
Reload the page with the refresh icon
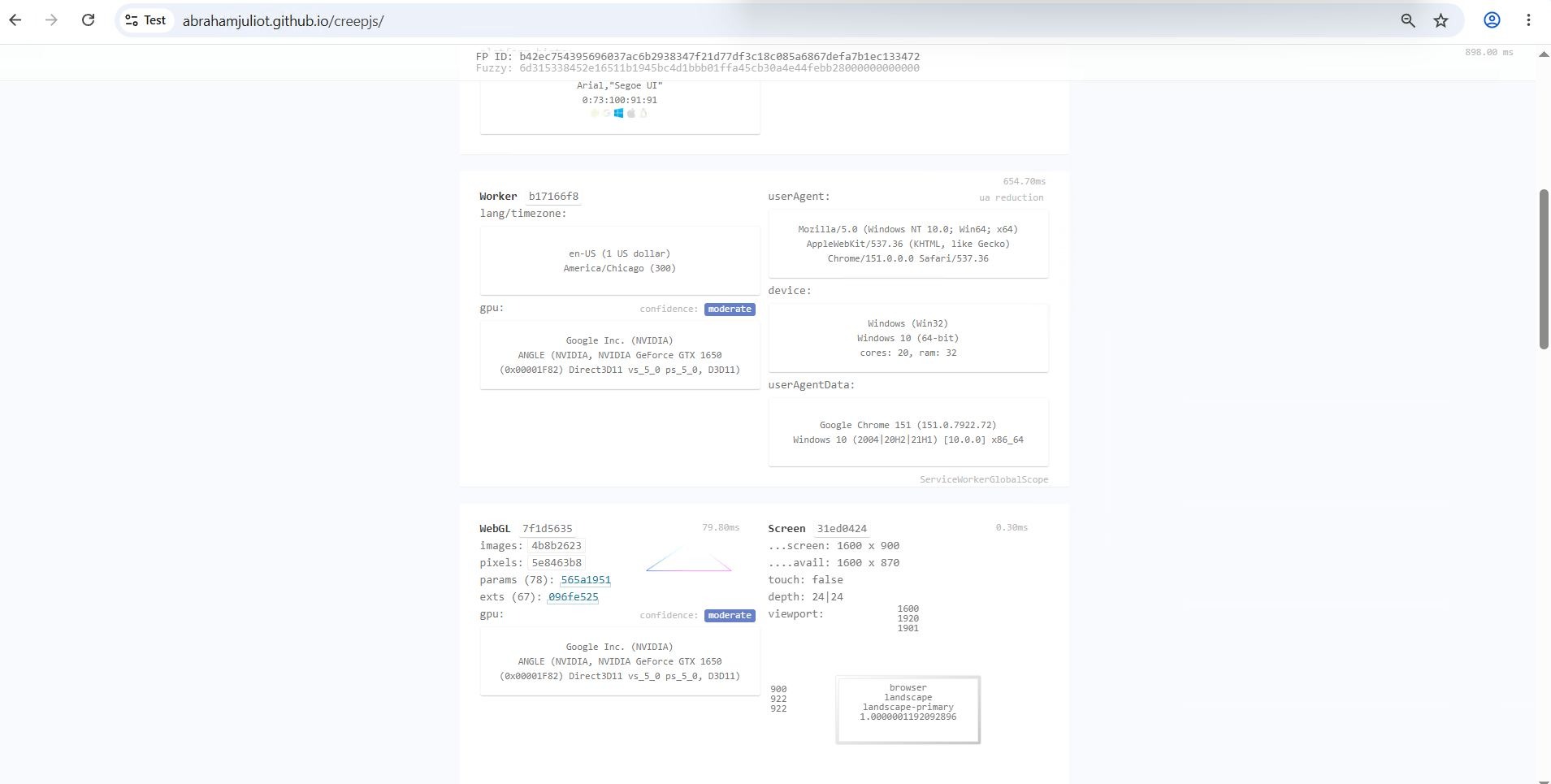point(88,20)
